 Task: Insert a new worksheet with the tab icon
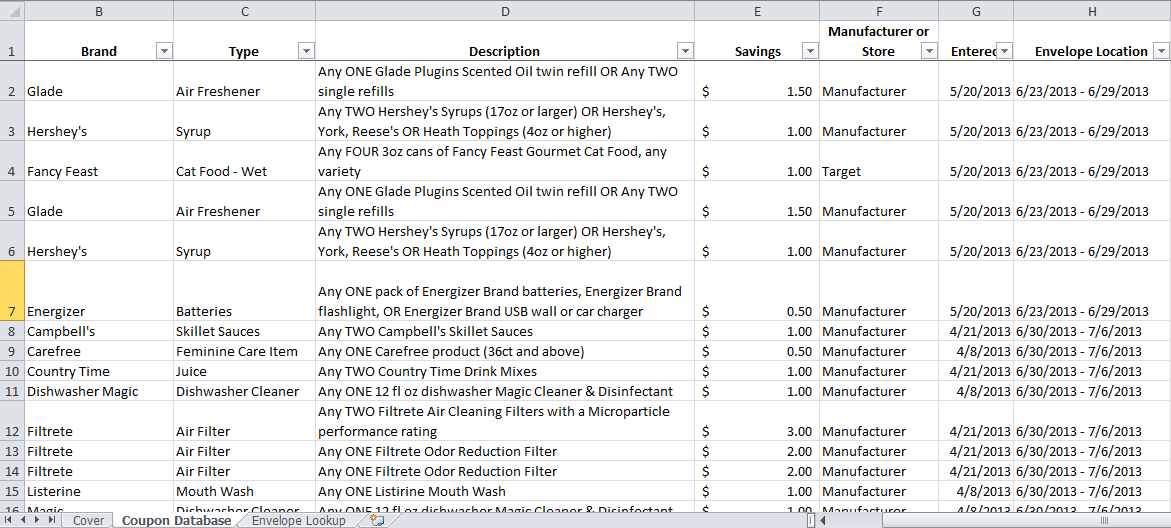pyautogui.click(x=377, y=521)
